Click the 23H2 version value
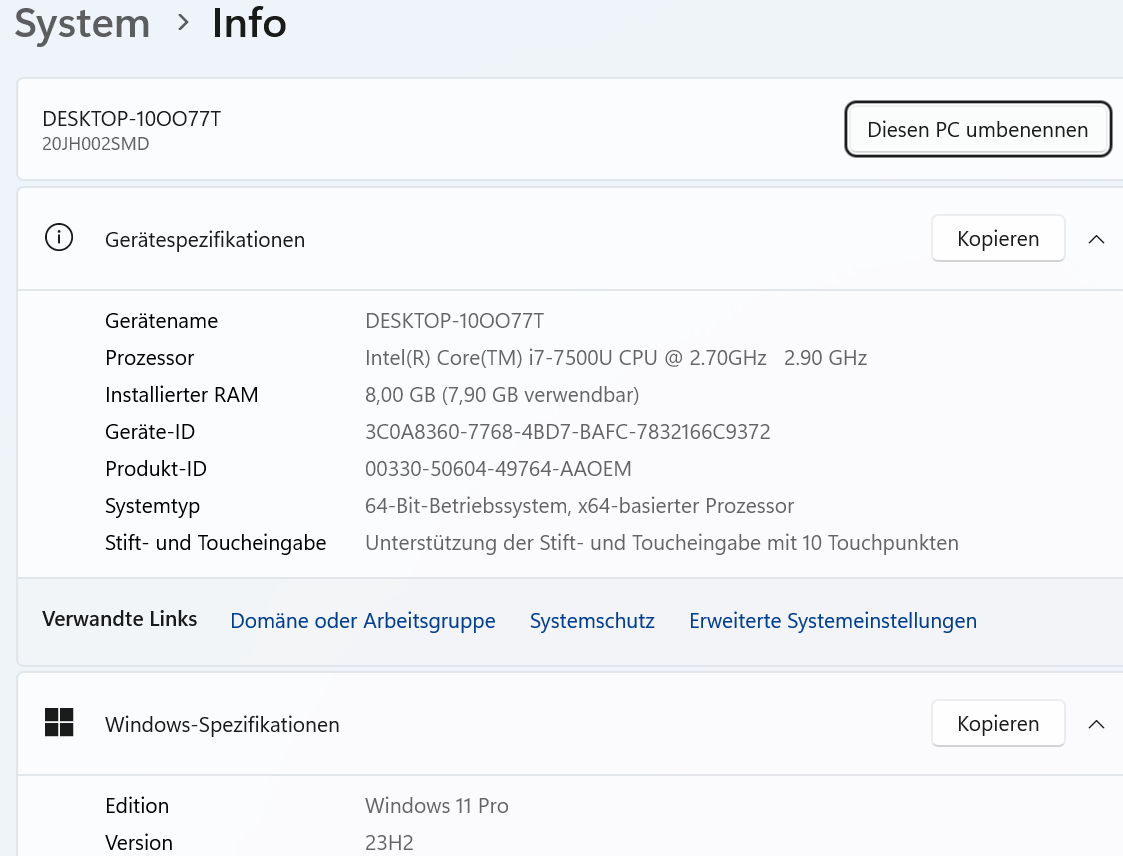 pyautogui.click(x=390, y=842)
